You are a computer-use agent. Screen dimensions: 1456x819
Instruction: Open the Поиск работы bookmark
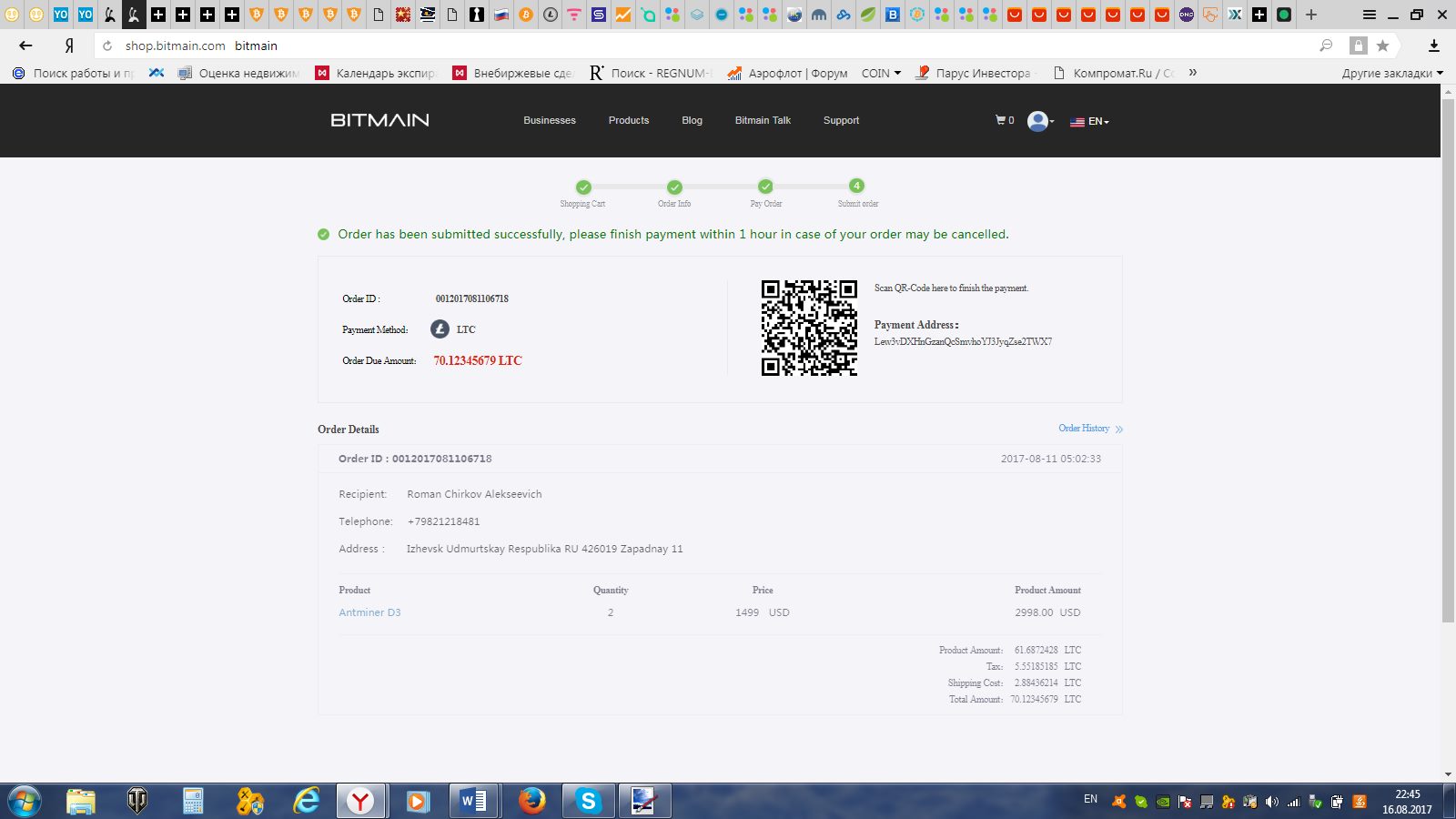[x=73, y=73]
